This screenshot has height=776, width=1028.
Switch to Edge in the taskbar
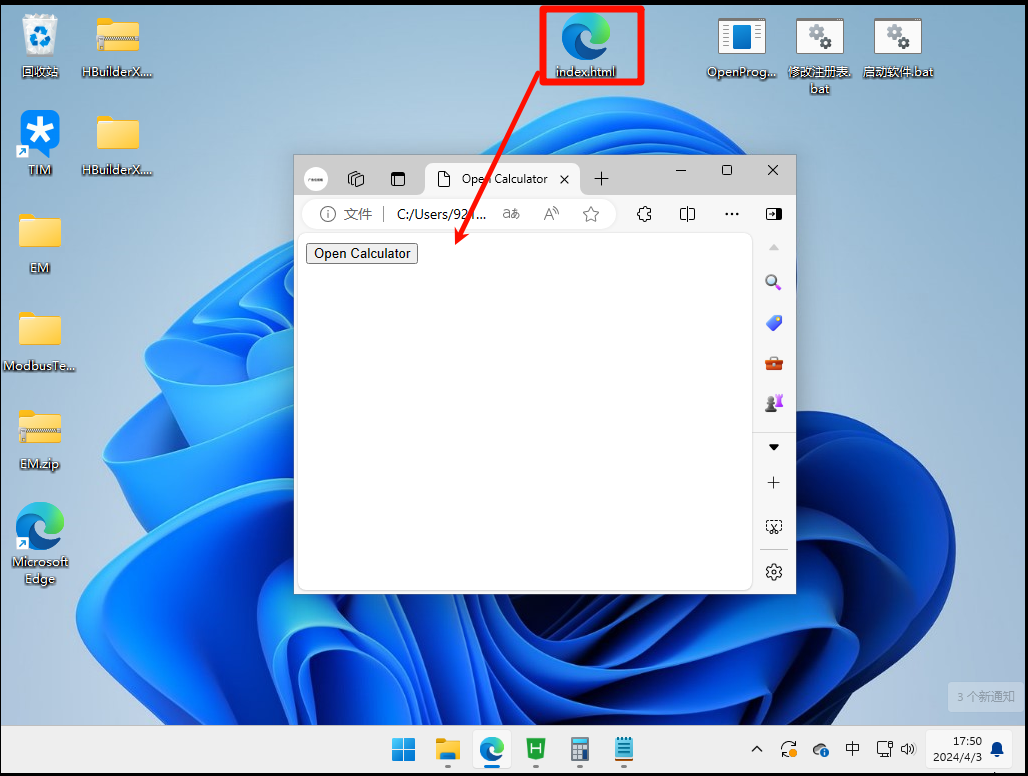(x=492, y=749)
